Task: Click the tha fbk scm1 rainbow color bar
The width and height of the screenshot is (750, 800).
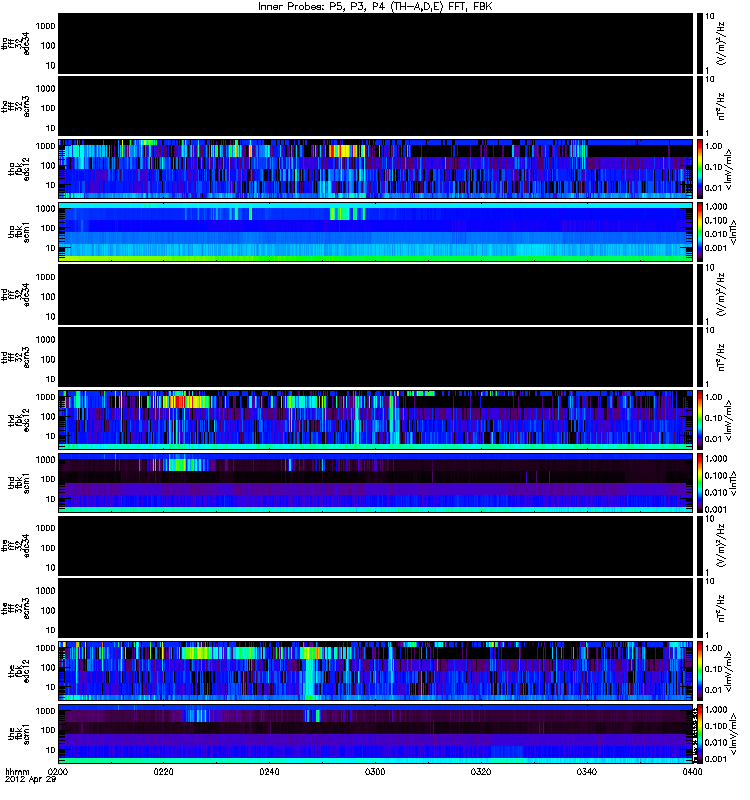Action: 699,232
